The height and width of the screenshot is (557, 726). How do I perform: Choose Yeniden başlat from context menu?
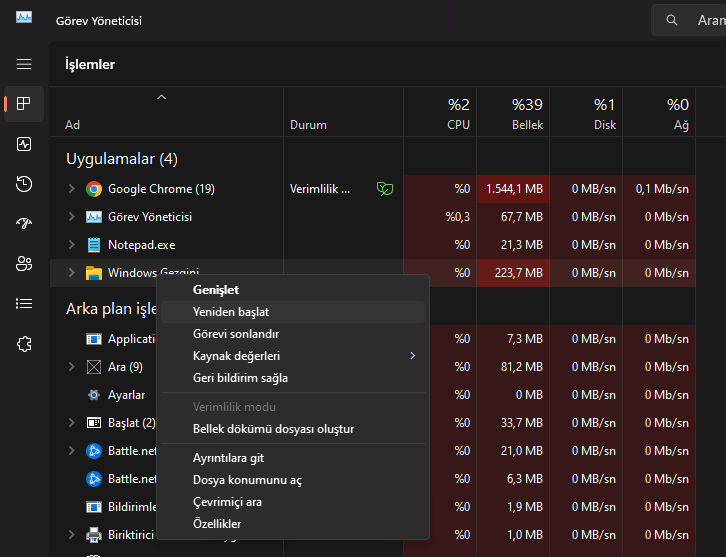pos(231,312)
